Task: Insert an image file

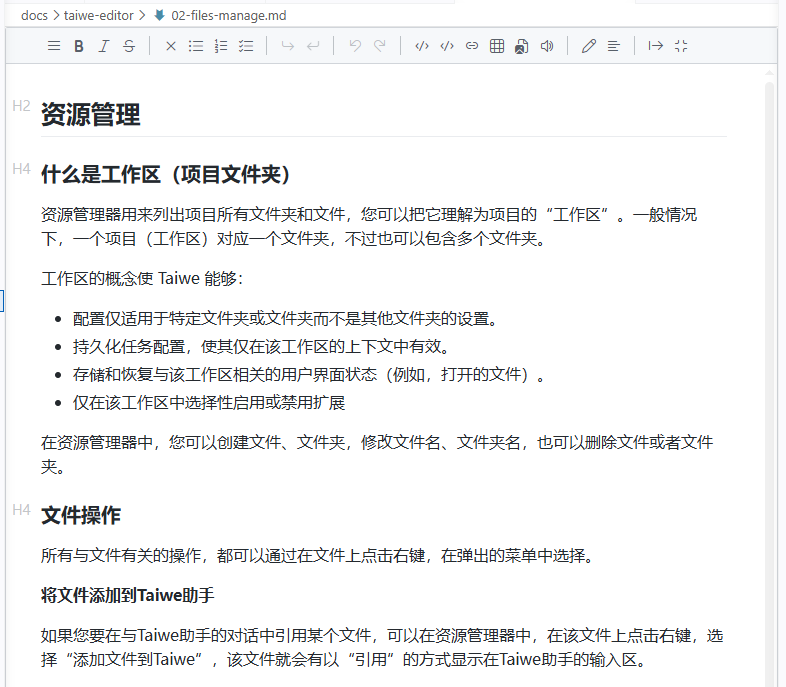Action: [521, 46]
